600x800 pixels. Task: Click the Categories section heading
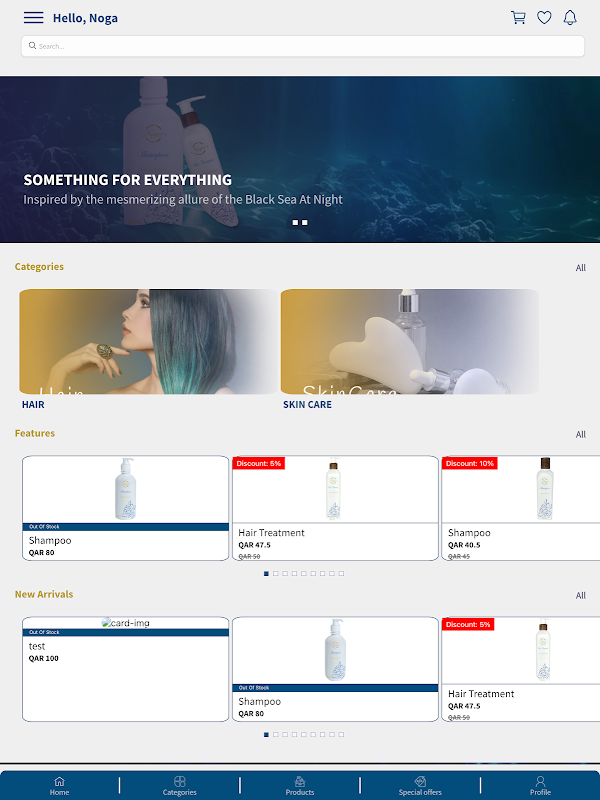click(39, 267)
